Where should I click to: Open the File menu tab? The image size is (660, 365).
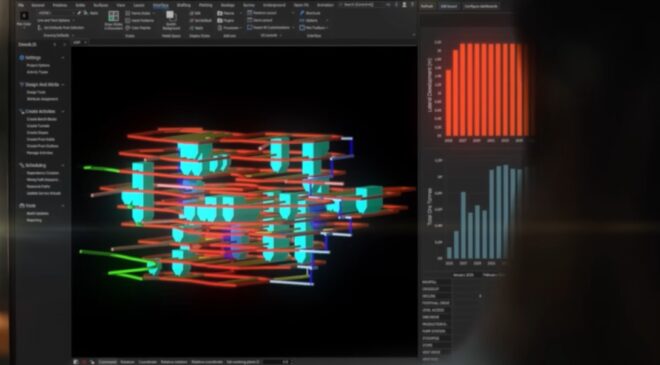tap(21, 5)
